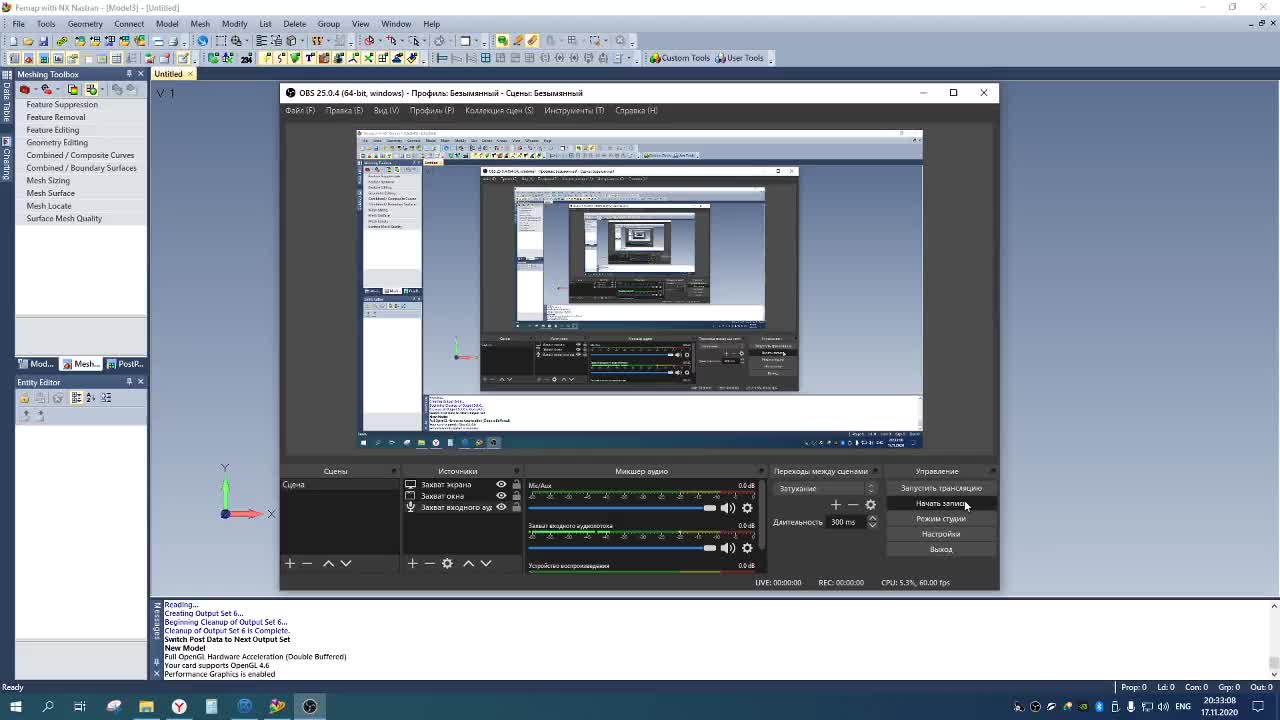This screenshot has width=1280, height=720.
Task: Switch to Model Info tab
Action: 36,364
